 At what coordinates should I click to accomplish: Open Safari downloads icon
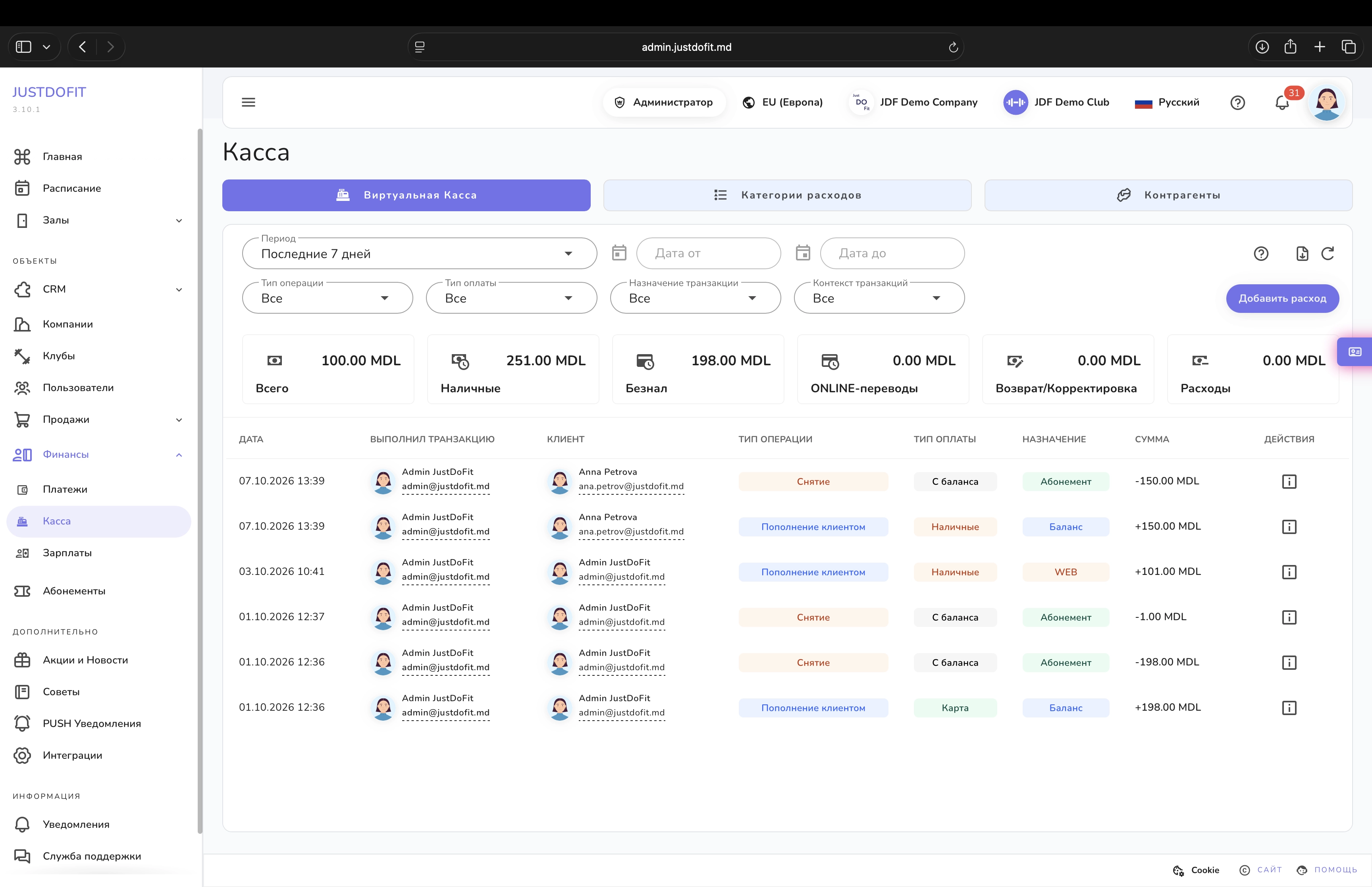(1262, 47)
